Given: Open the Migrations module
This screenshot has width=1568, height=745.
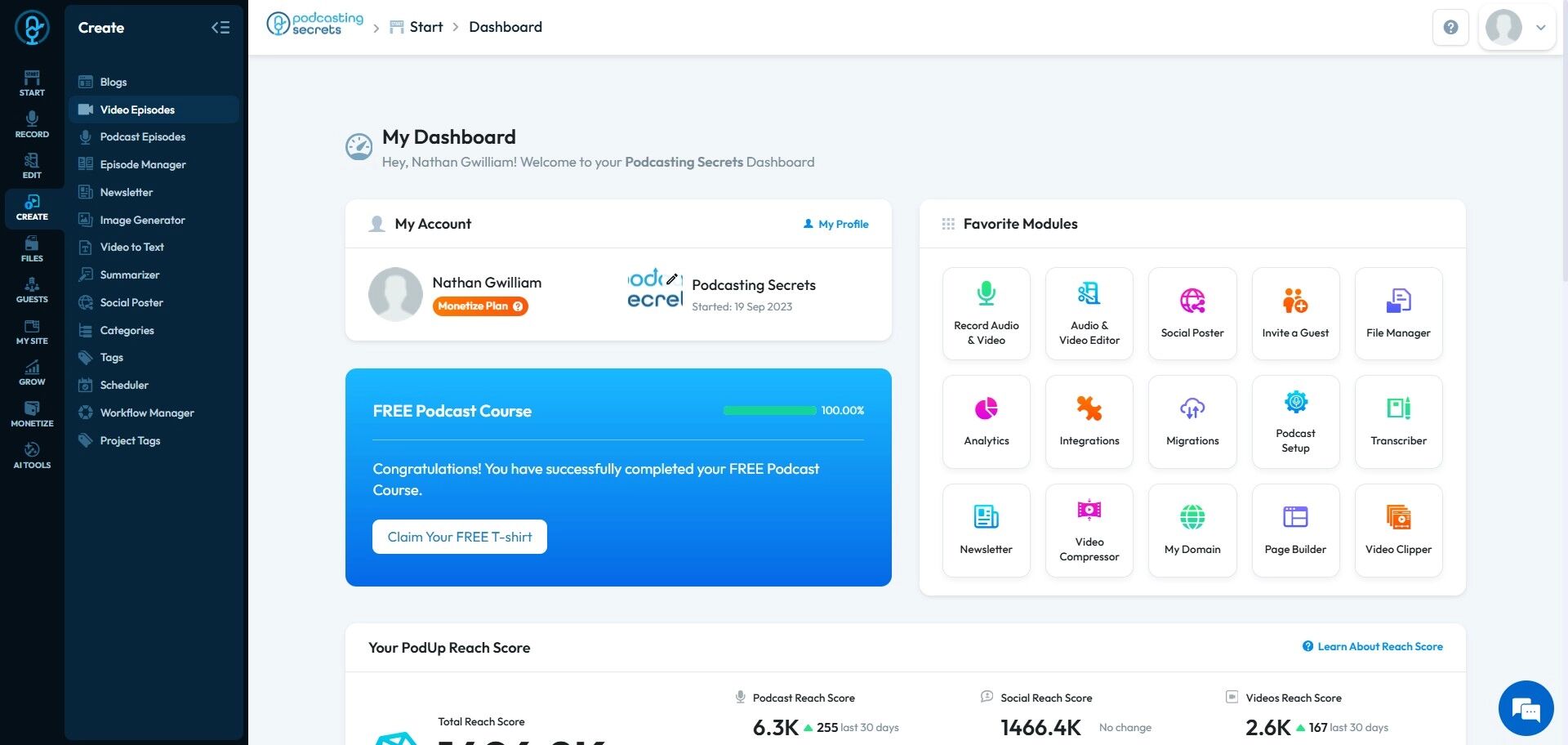Looking at the screenshot, I should [1192, 422].
